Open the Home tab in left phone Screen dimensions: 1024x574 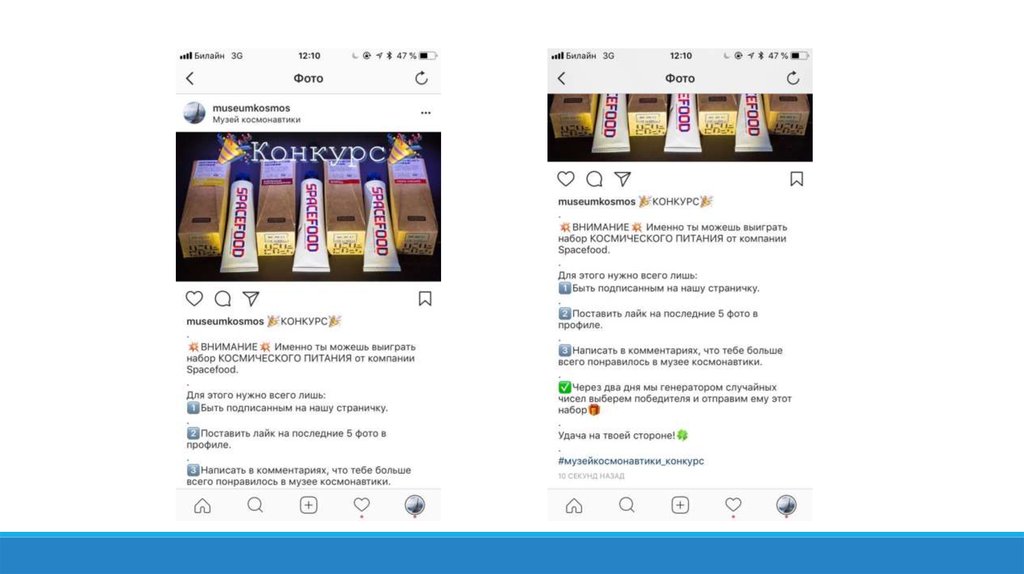tap(202, 505)
